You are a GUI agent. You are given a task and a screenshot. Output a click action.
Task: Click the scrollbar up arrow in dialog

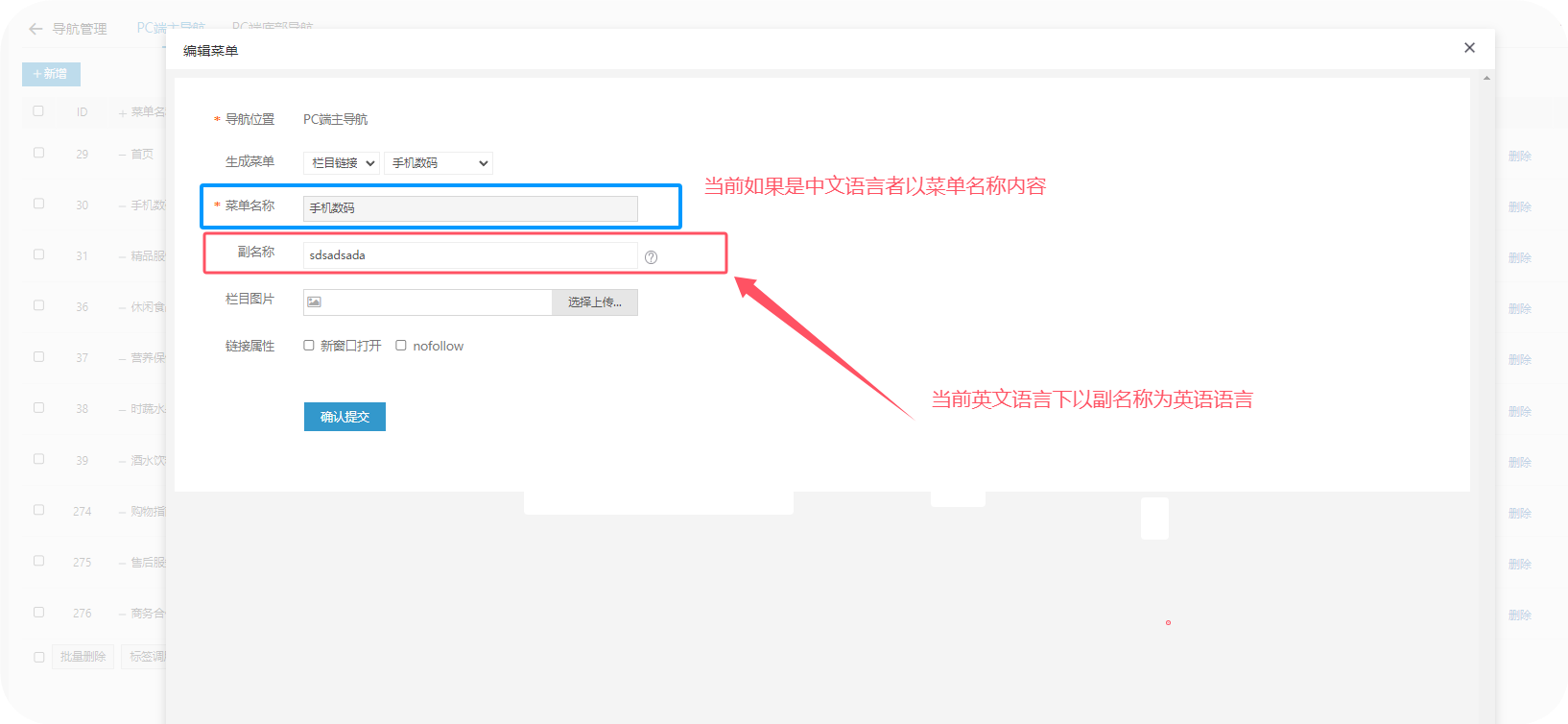[x=1486, y=78]
